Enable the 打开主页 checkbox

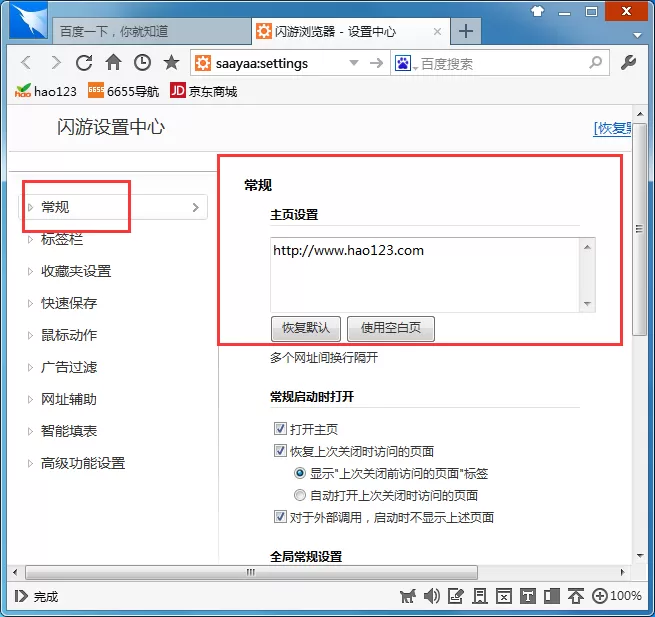pyautogui.click(x=280, y=429)
